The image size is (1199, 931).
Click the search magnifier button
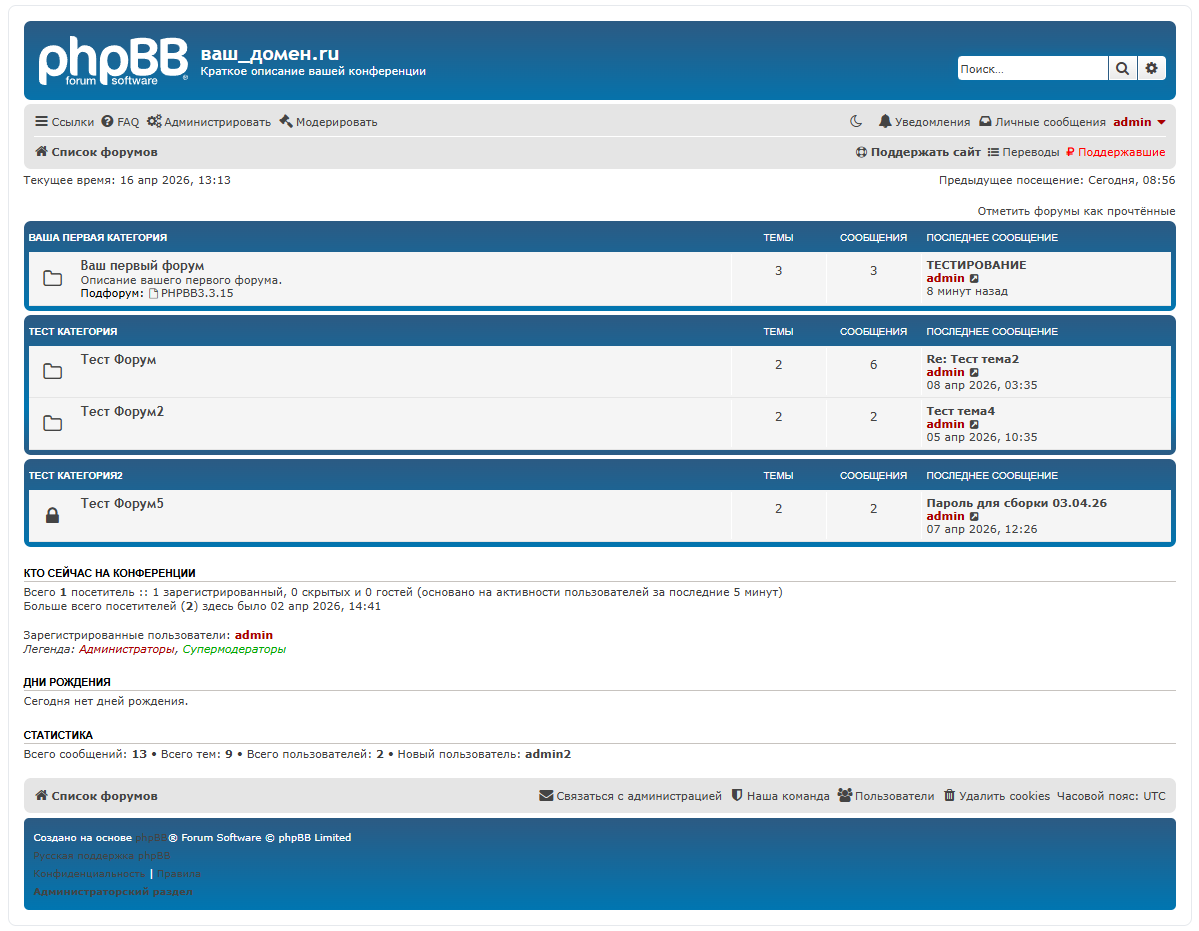[1122, 68]
